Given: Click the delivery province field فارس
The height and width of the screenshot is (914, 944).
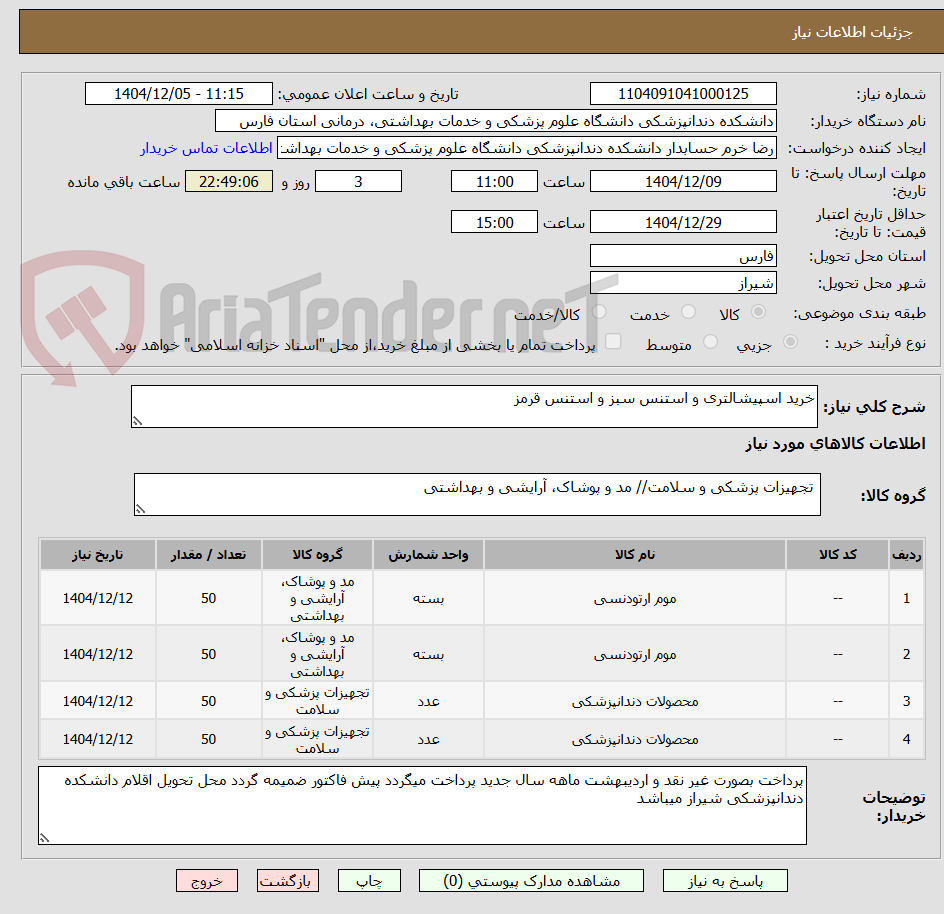Looking at the screenshot, I should (x=683, y=256).
